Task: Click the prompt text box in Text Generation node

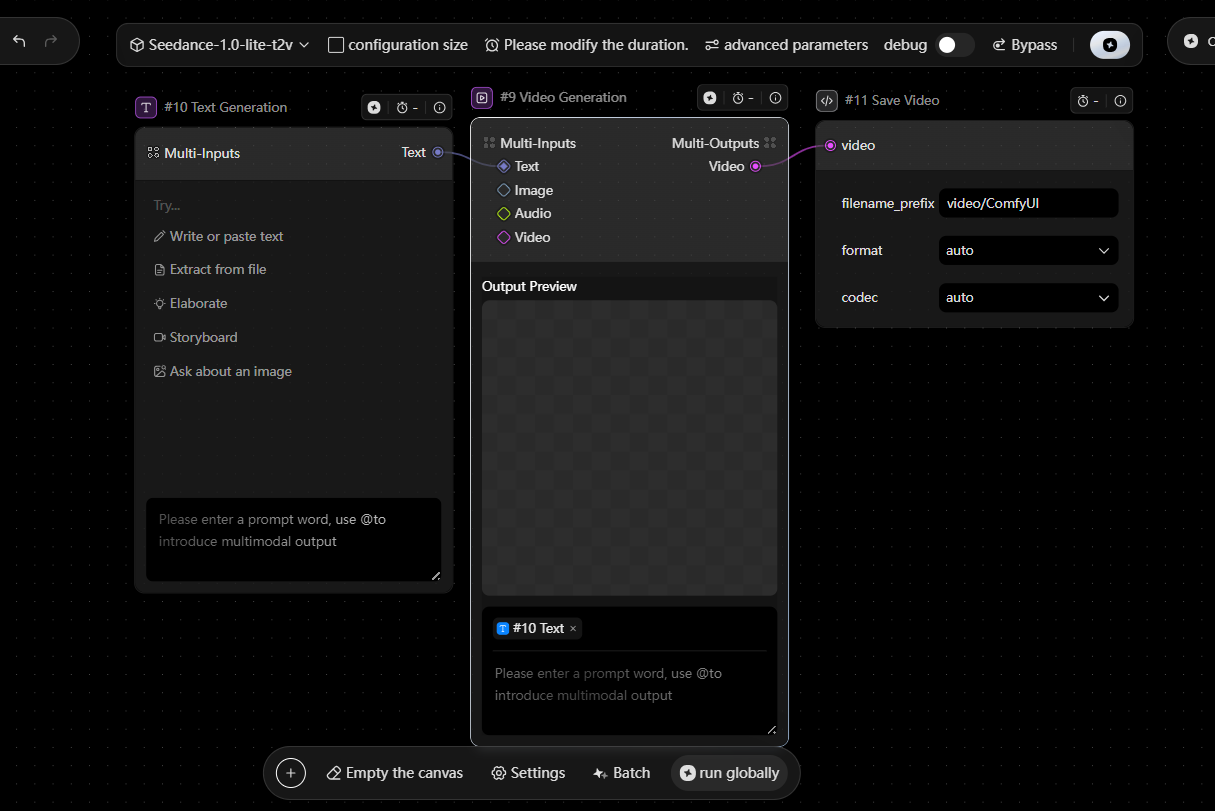Action: coord(293,540)
